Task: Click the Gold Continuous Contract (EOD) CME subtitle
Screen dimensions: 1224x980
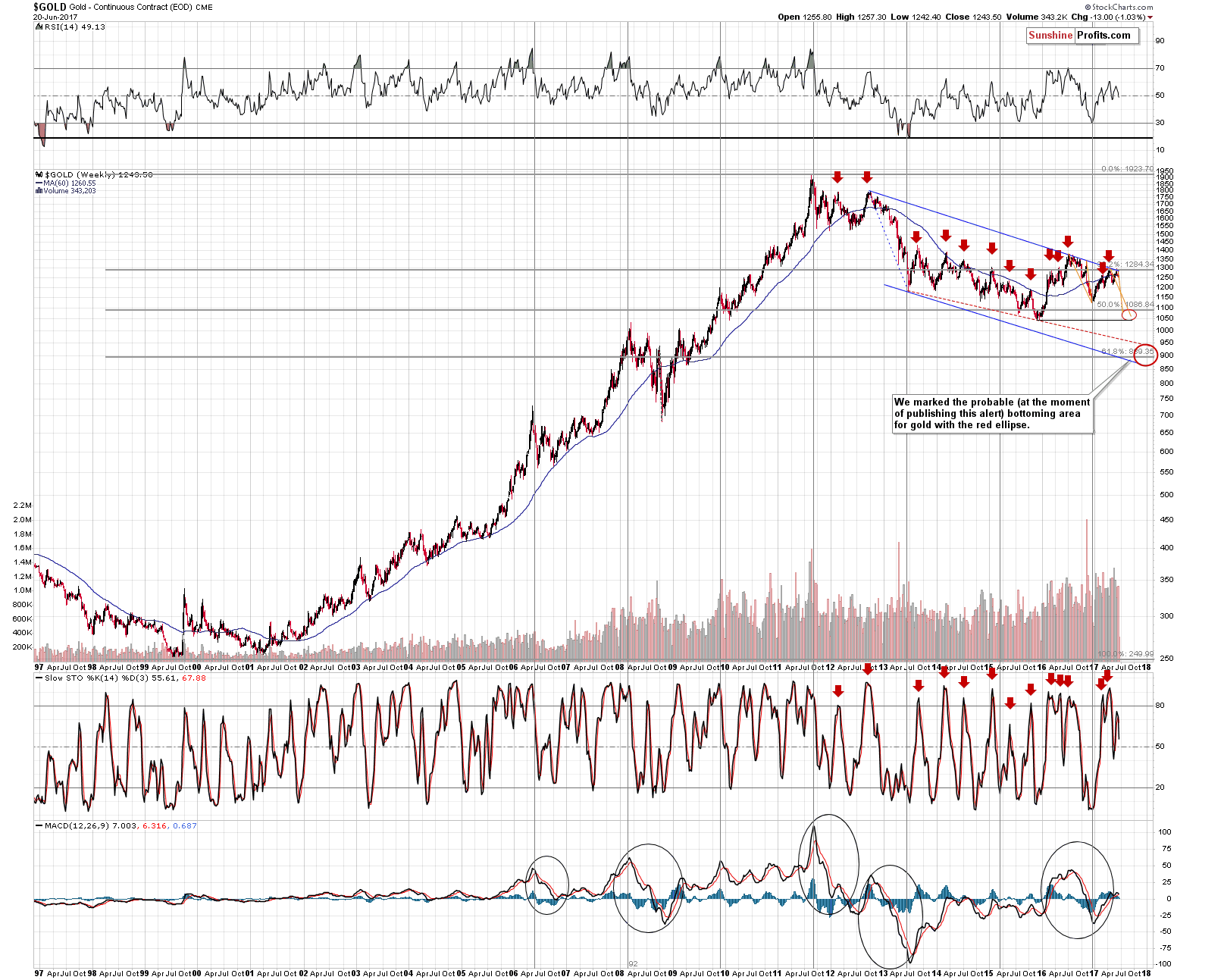Action: [x=141, y=7]
